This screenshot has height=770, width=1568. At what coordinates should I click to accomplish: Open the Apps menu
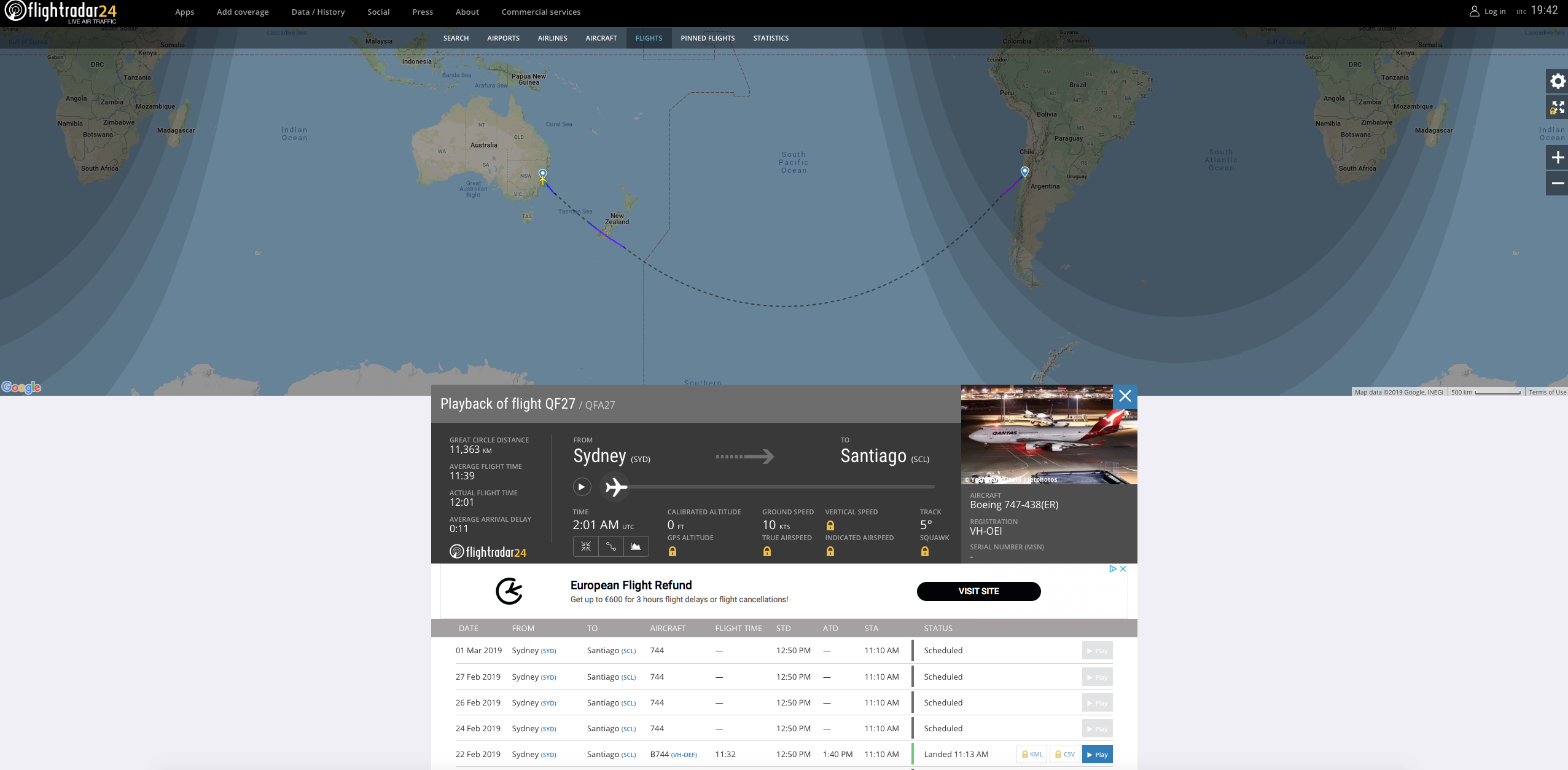click(184, 12)
